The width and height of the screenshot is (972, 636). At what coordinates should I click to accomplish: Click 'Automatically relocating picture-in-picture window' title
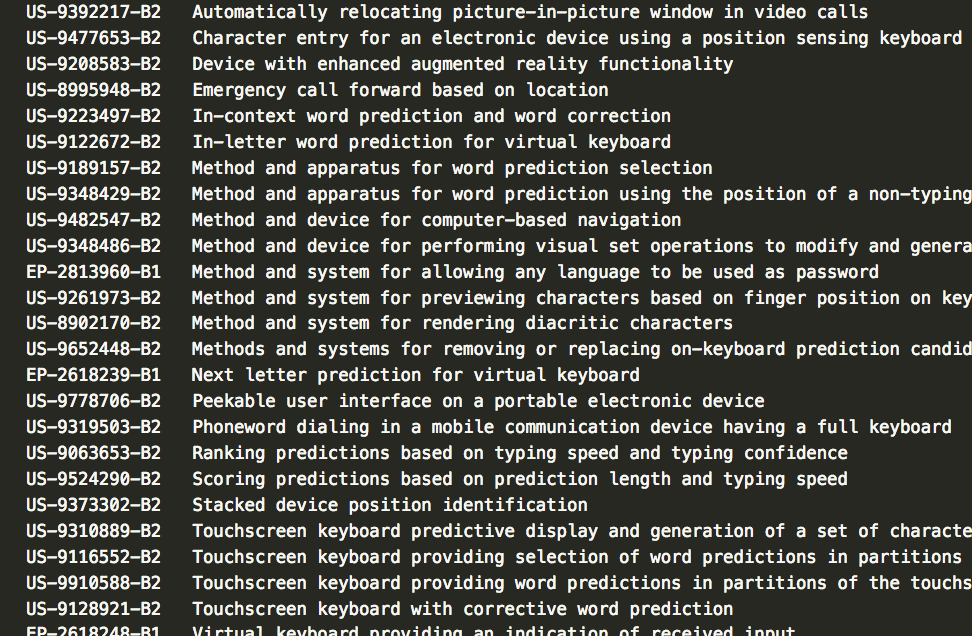click(530, 12)
